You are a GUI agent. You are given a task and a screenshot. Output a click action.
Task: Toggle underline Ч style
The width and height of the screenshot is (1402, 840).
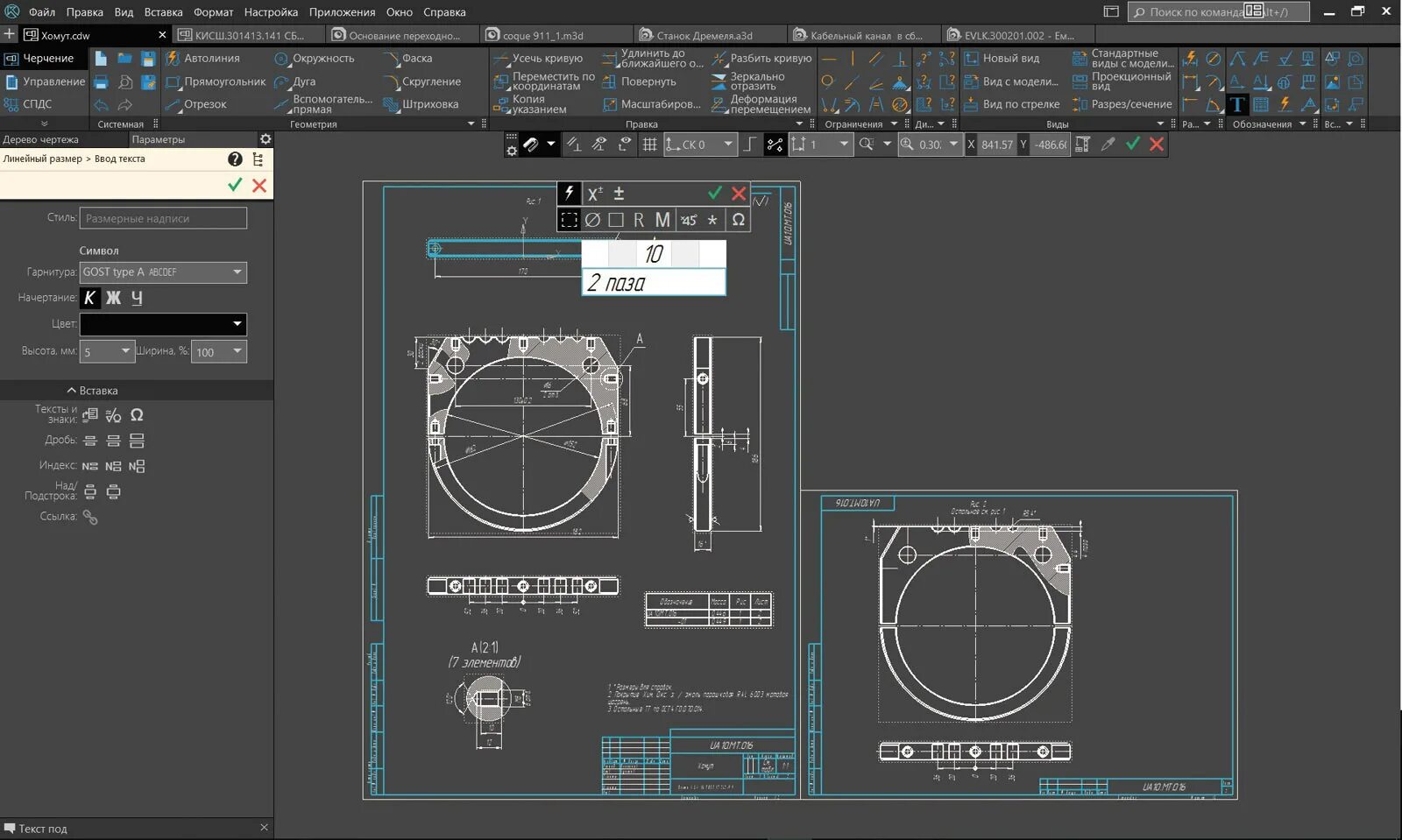[137, 298]
